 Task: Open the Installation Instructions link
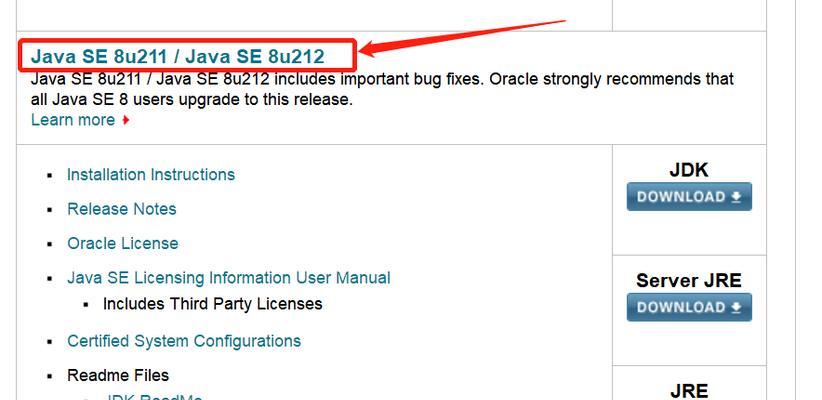coord(151,175)
